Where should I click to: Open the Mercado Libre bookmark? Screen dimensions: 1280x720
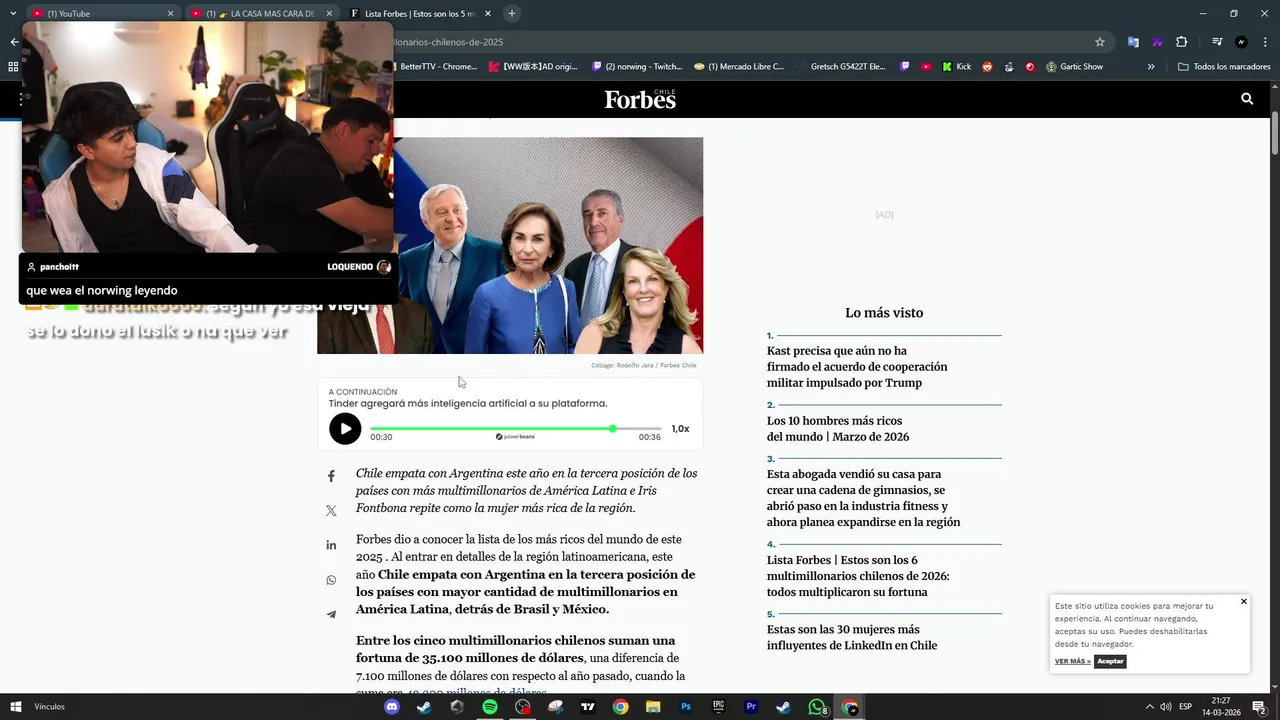tap(738, 67)
